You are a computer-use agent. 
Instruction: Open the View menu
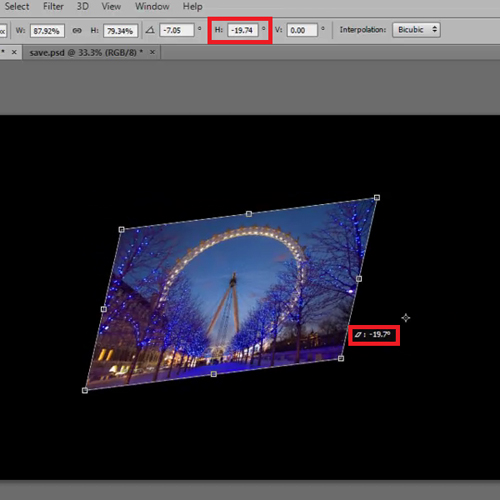[x=111, y=6]
